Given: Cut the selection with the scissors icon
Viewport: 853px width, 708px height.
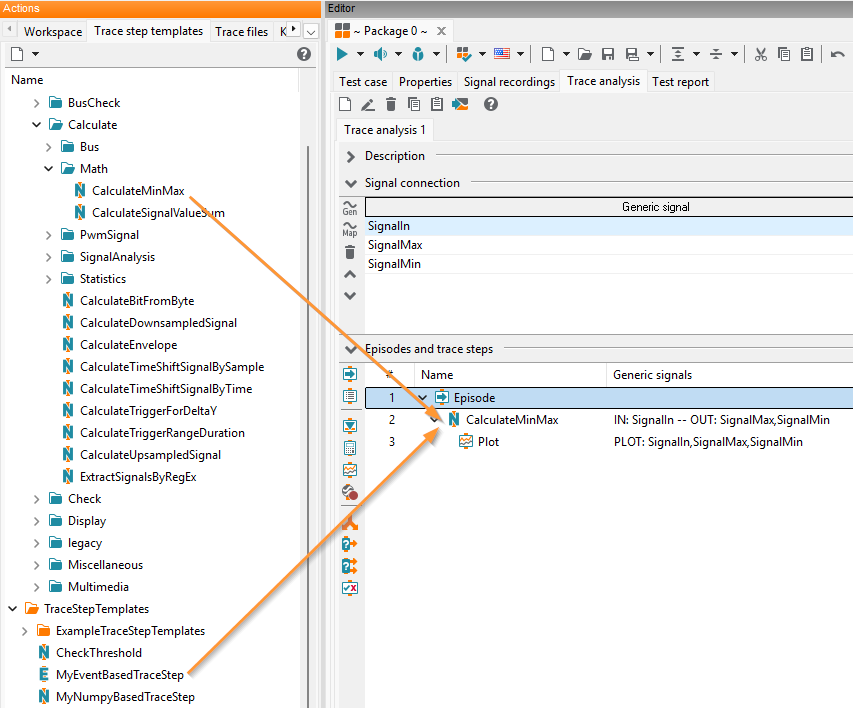Looking at the screenshot, I should point(761,54).
